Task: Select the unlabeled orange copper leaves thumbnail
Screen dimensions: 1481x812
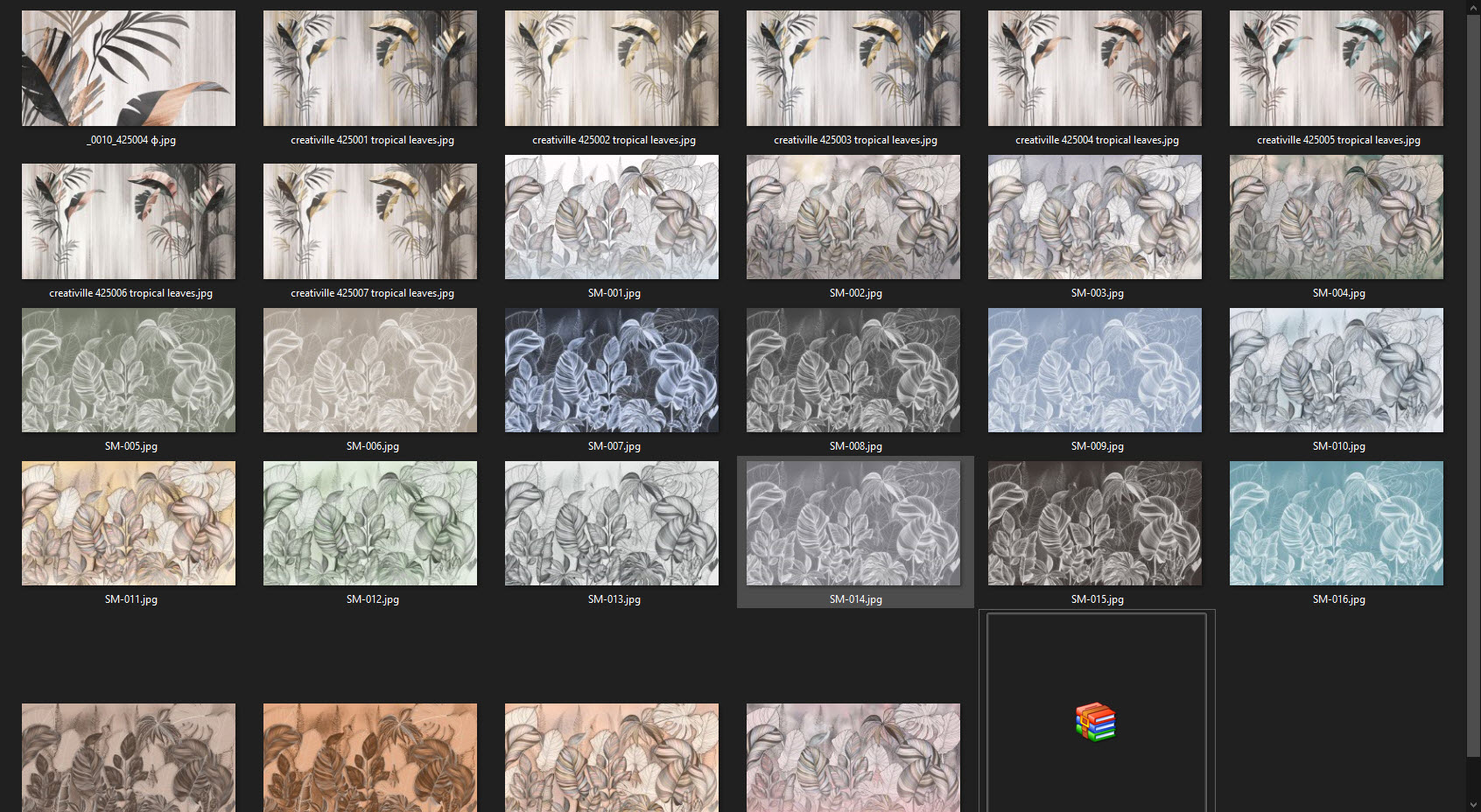Action: click(370, 758)
